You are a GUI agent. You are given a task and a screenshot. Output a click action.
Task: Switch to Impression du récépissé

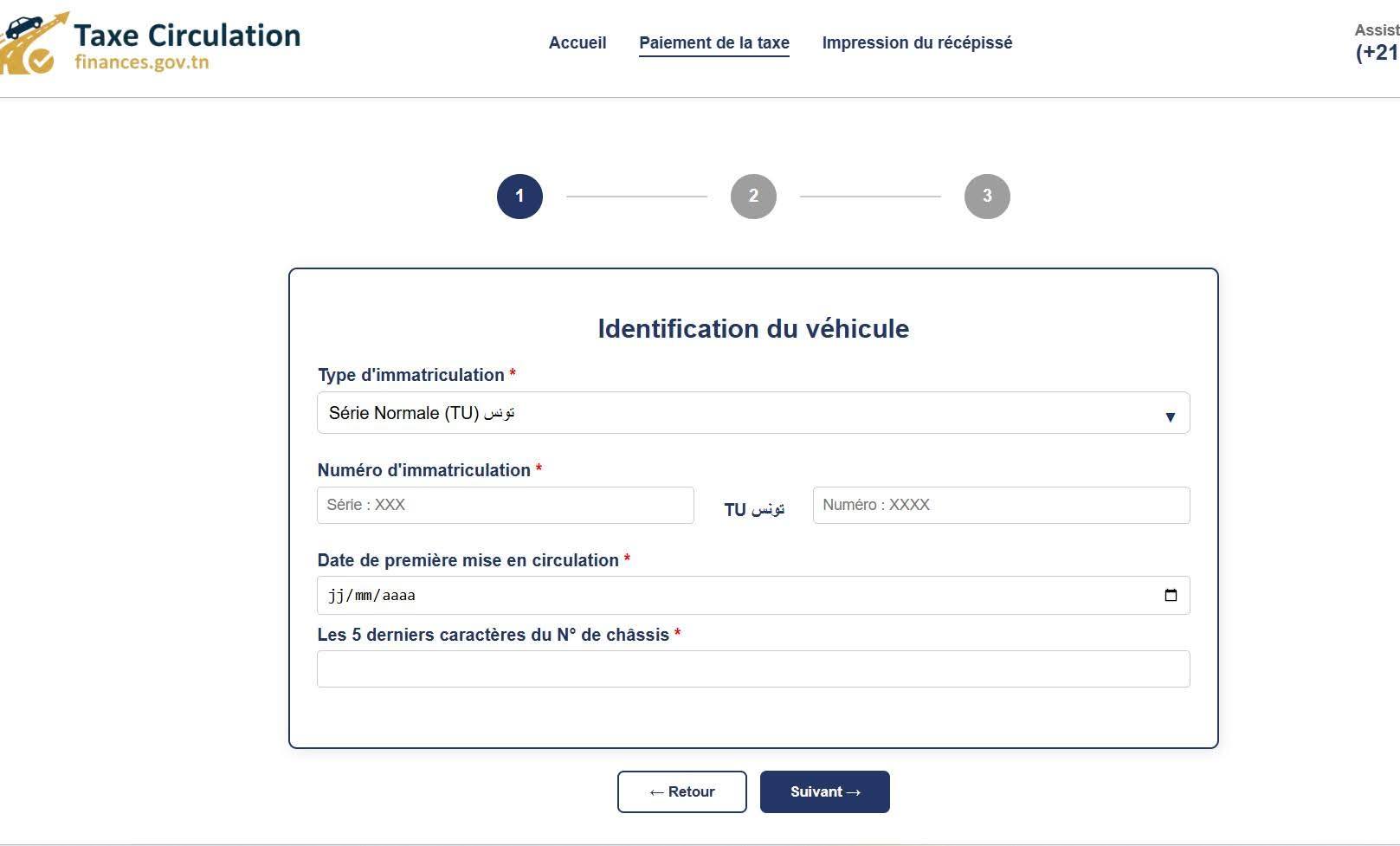coord(917,42)
